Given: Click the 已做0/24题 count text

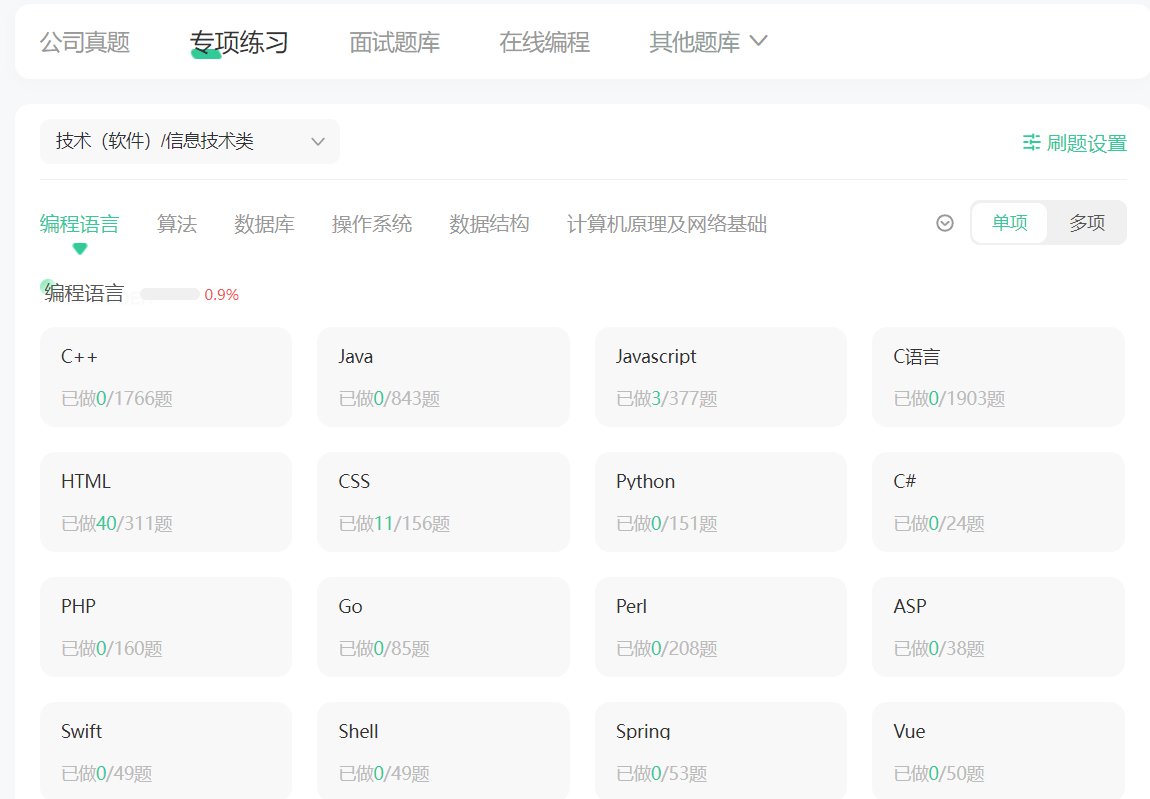Looking at the screenshot, I should click(x=939, y=524).
